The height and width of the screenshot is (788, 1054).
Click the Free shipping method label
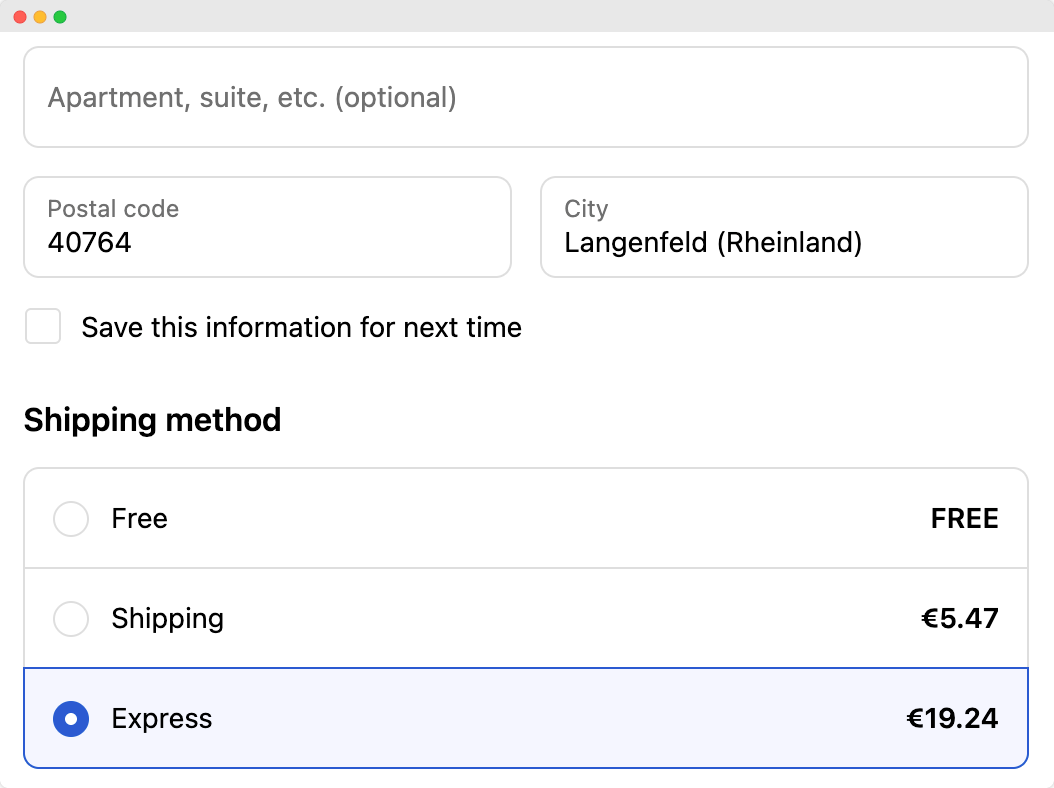[x=140, y=519]
